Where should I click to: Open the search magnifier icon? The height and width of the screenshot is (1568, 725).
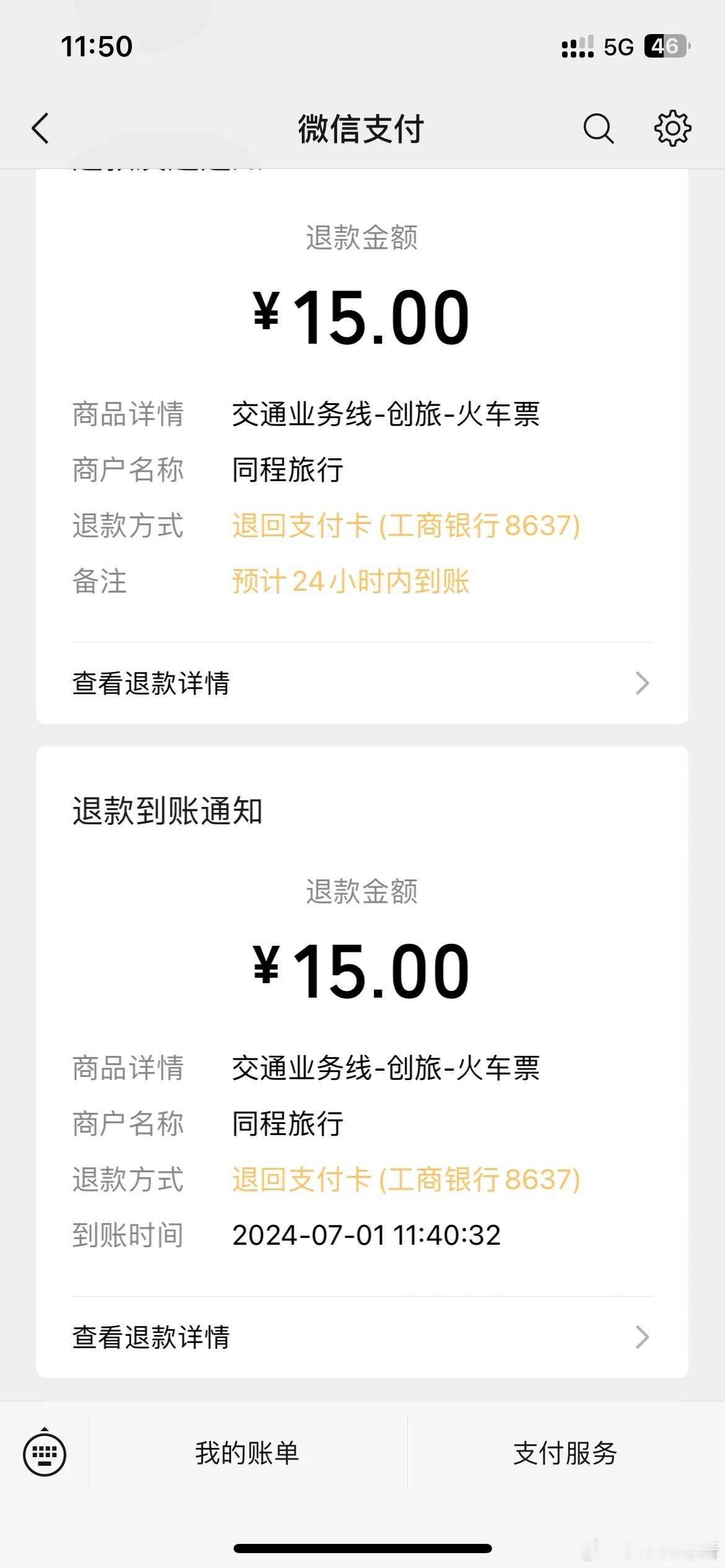[599, 129]
